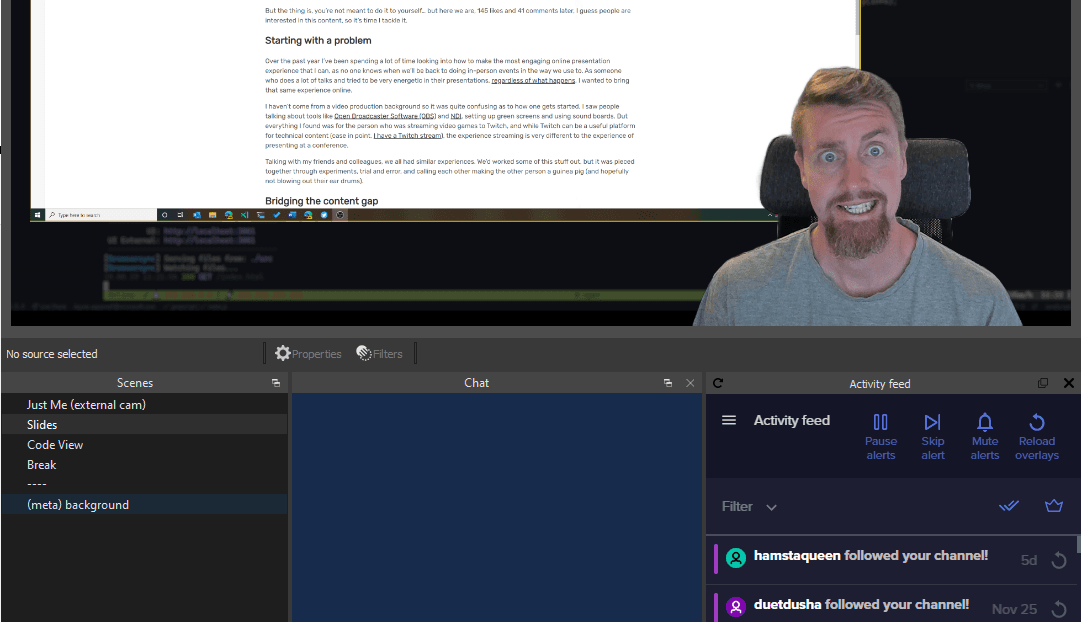The height and width of the screenshot is (622, 1081).
Task: Open Properties for the selected source
Action: coord(308,352)
